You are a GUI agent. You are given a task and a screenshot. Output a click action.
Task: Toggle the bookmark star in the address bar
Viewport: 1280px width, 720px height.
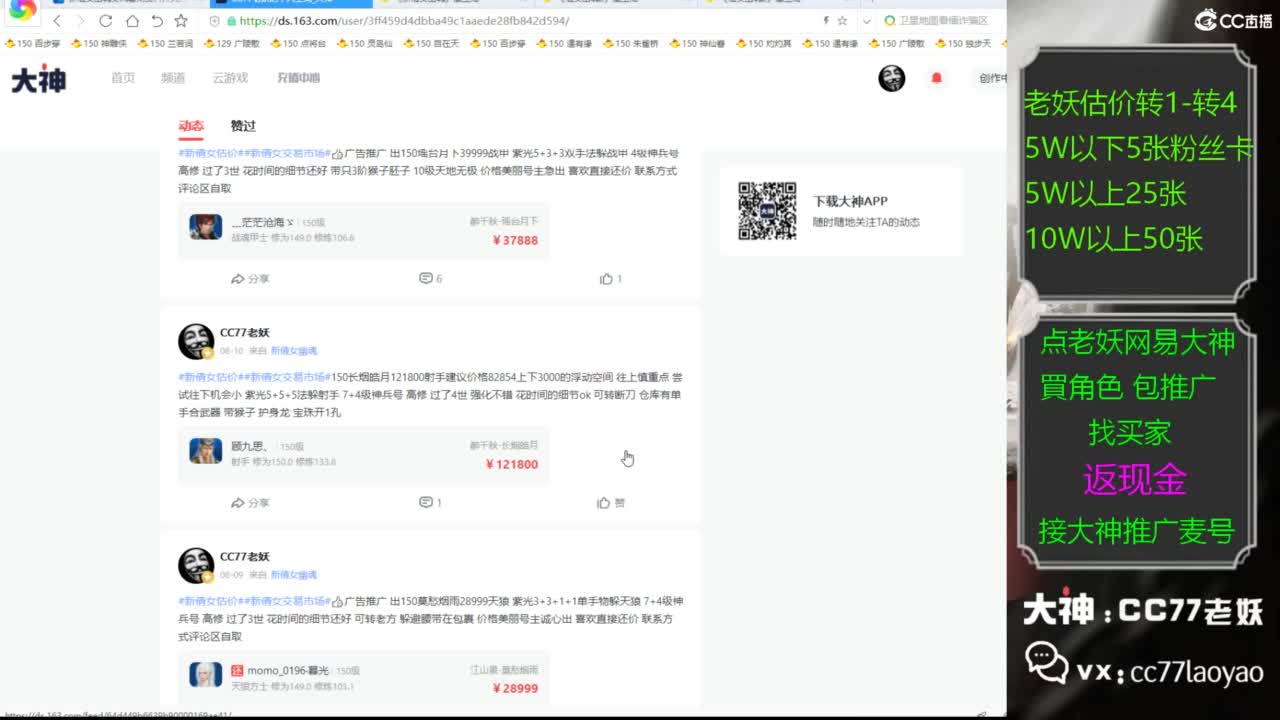843,20
